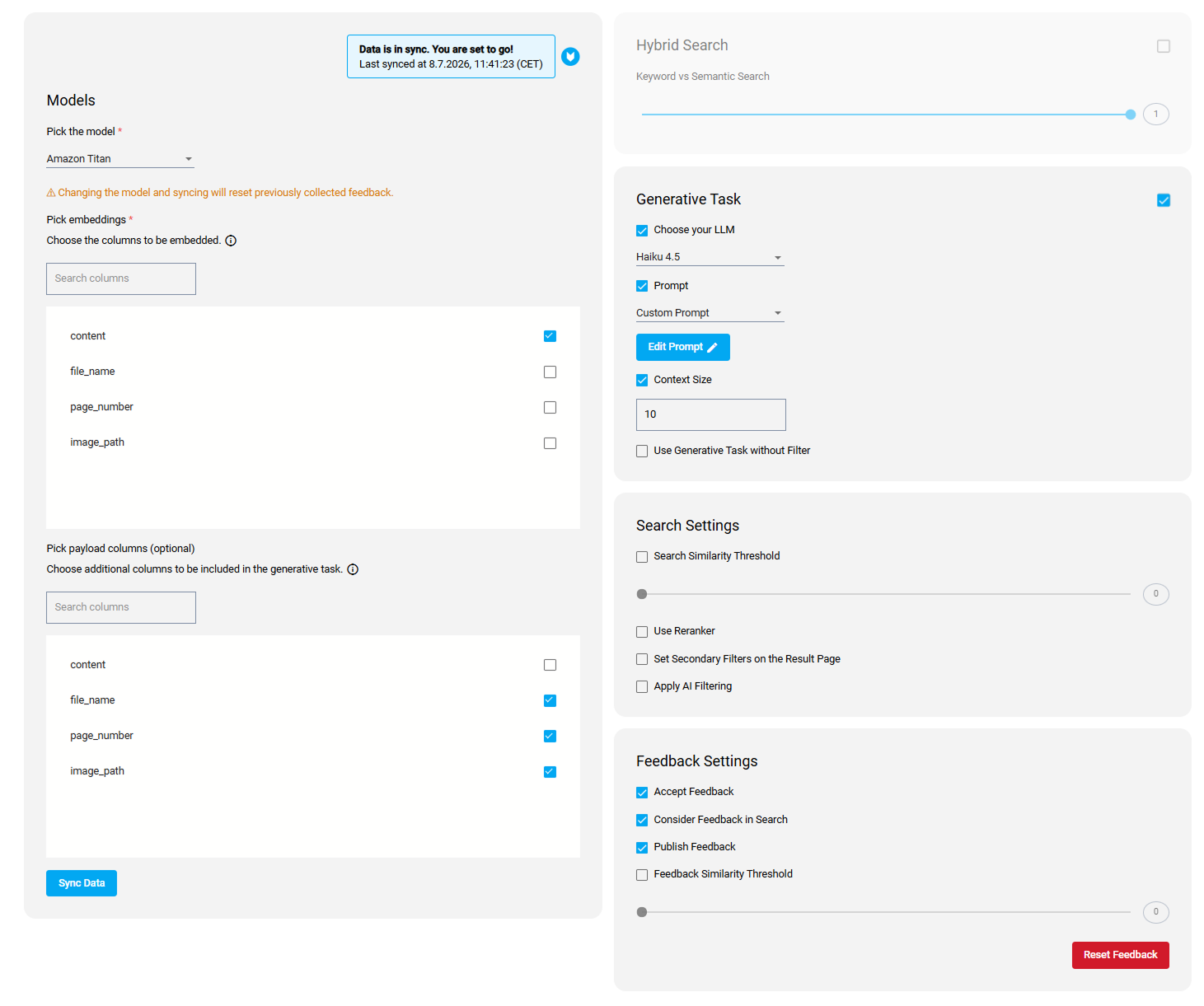This screenshot has width=1204, height=1006.
Task: Enable Feedback Similarity Threshold checkbox
Action: tap(642, 875)
